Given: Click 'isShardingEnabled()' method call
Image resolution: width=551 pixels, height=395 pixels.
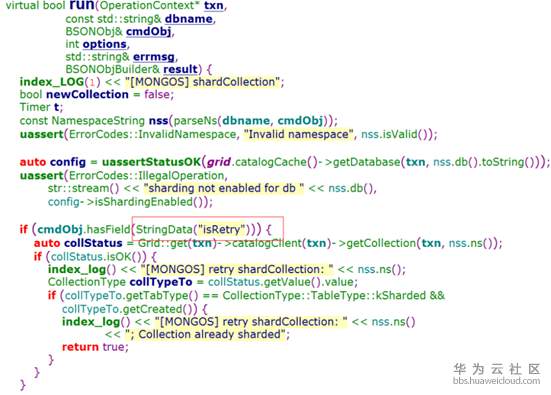Looking at the screenshot, I should 150,202.
